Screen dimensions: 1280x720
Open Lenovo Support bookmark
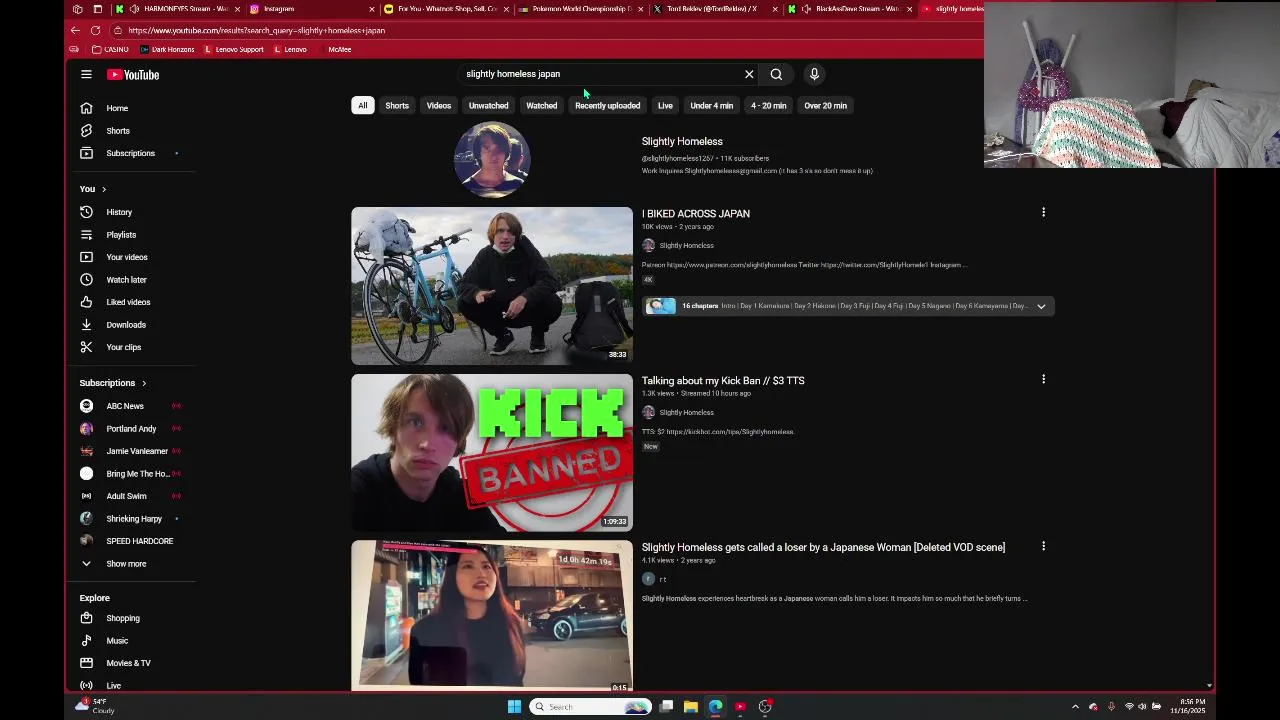pyautogui.click(x=234, y=49)
